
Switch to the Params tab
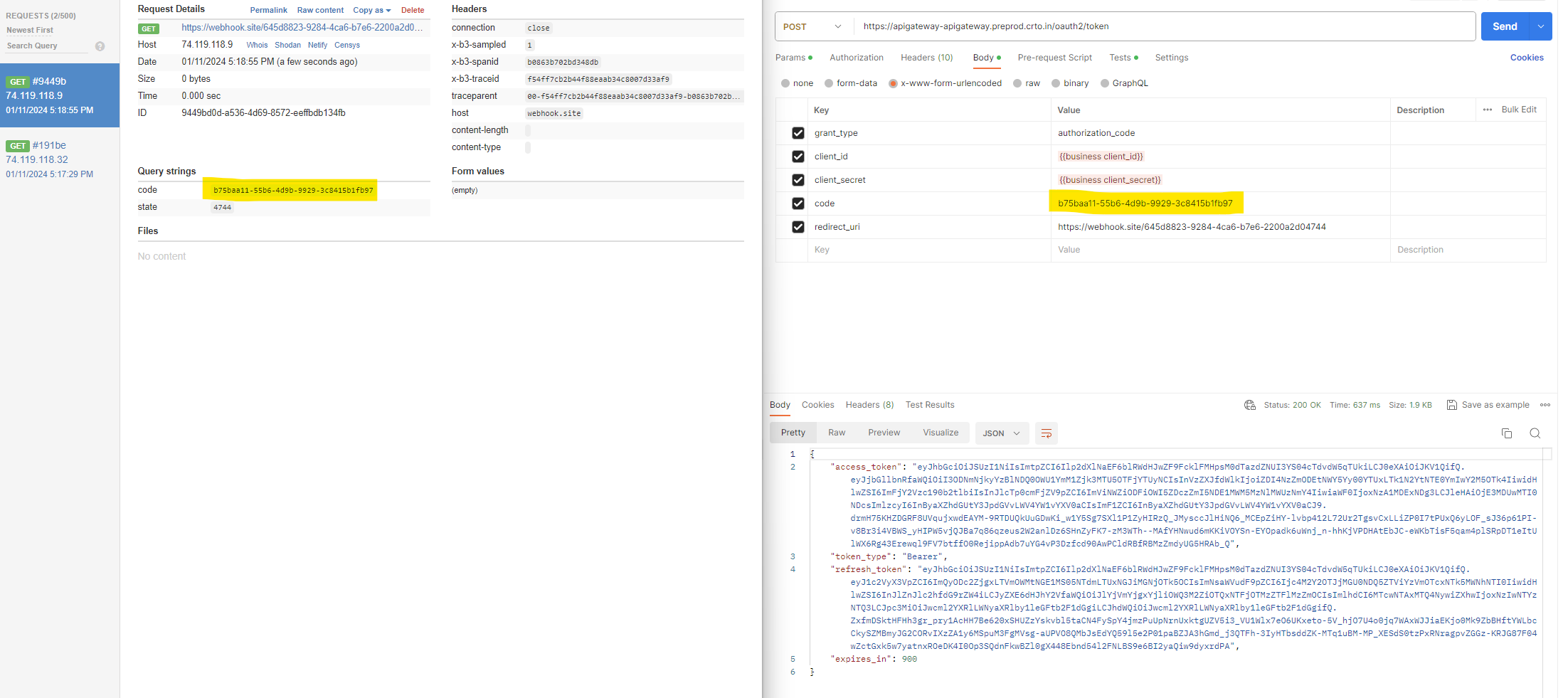tap(793, 58)
